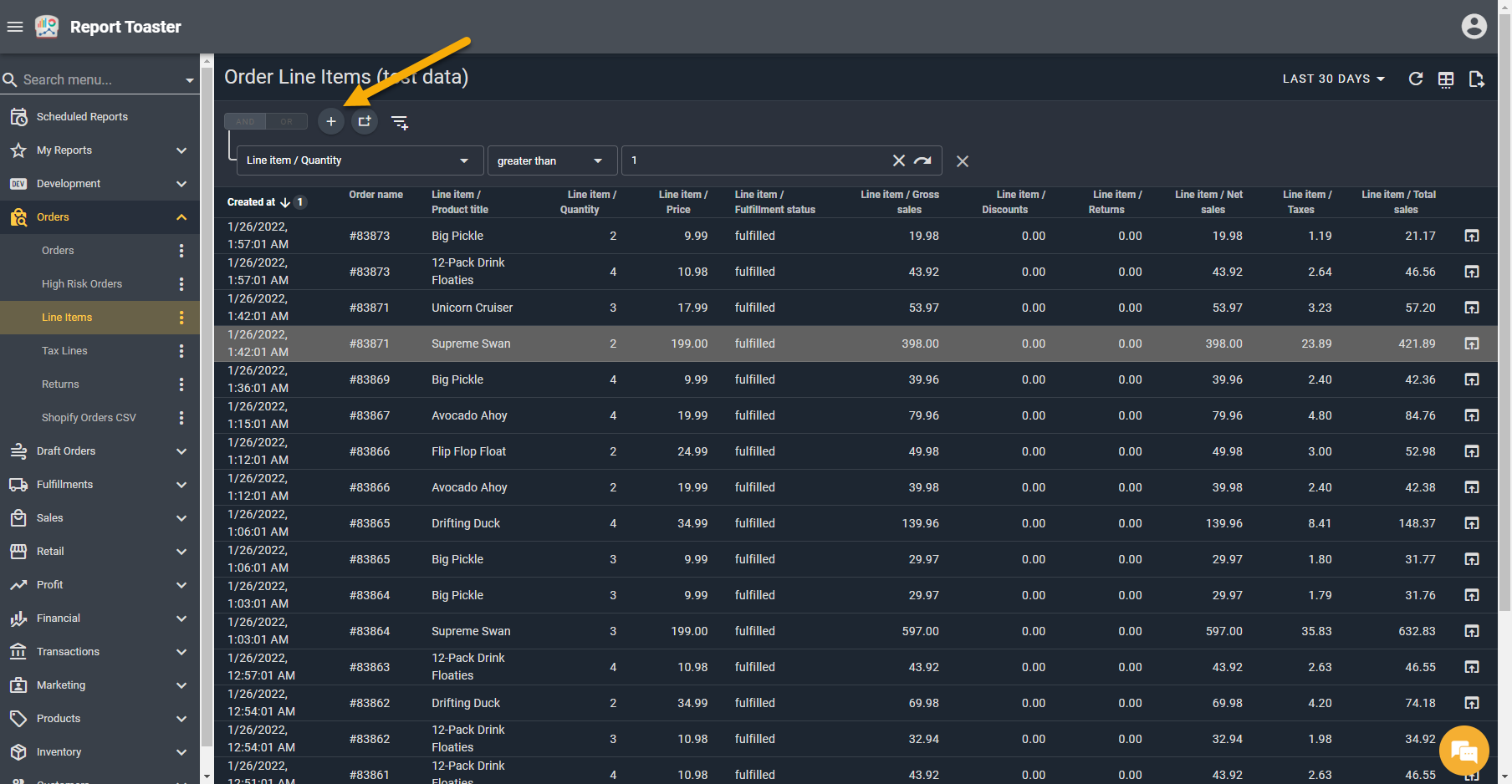Remove the quantity filter row
The width and height of the screenshot is (1512, 784).
(x=963, y=161)
